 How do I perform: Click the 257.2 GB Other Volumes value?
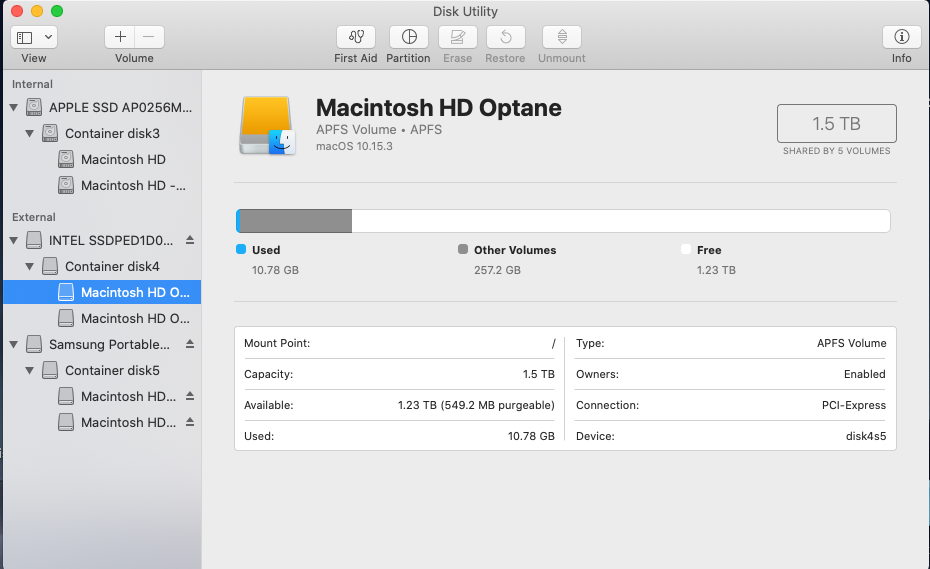click(x=497, y=270)
